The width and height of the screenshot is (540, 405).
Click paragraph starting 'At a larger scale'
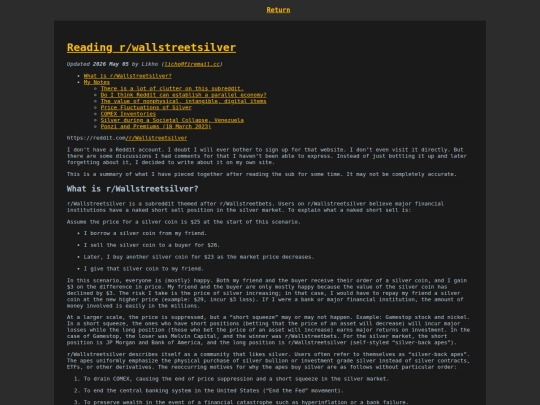coord(269,330)
